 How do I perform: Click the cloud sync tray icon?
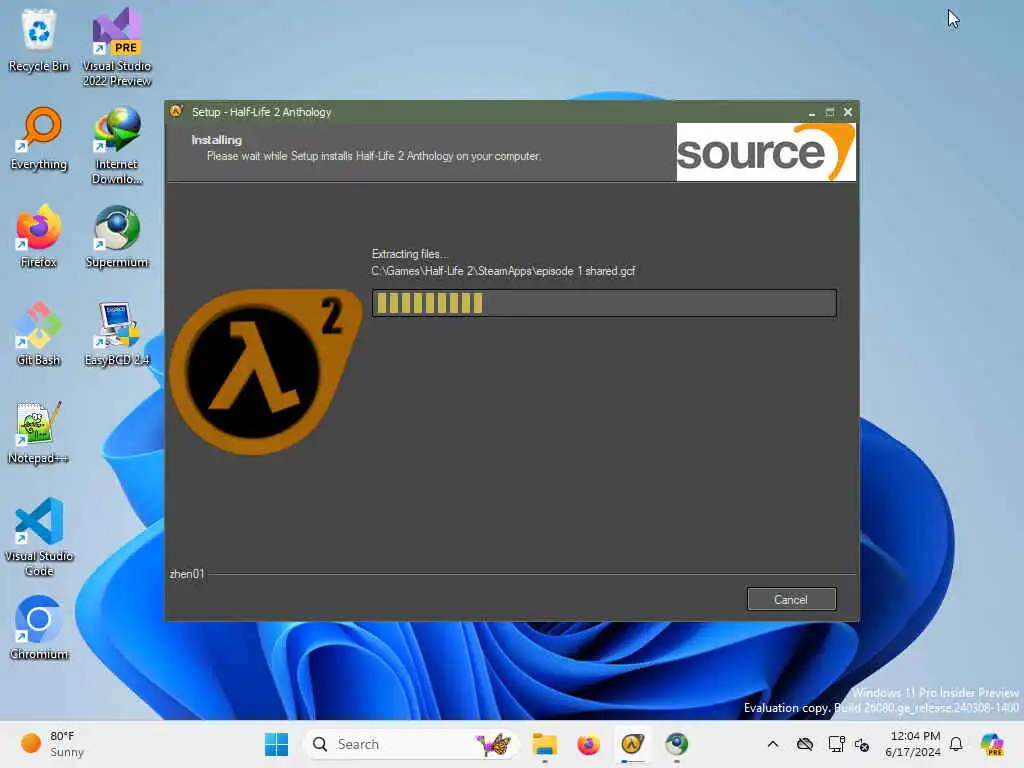click(805, 744)
